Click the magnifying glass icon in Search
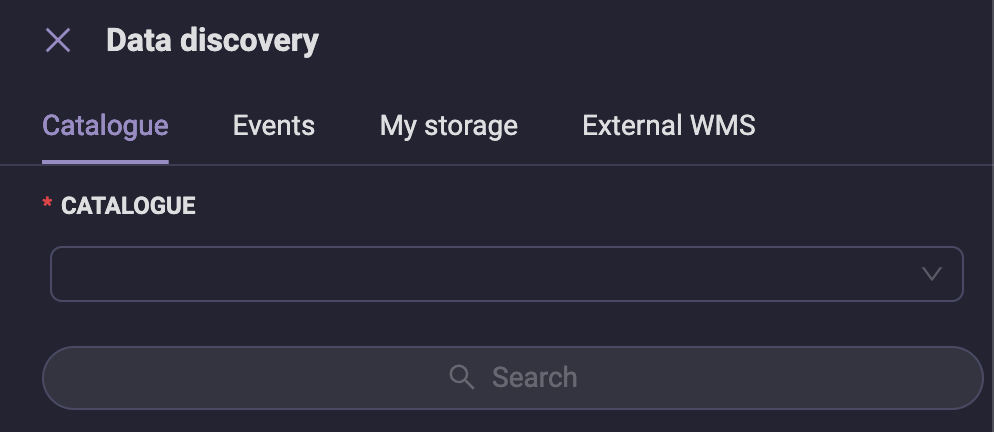This screenshot has width=994, height=432. pyautogui.click(x=462, y=377)
